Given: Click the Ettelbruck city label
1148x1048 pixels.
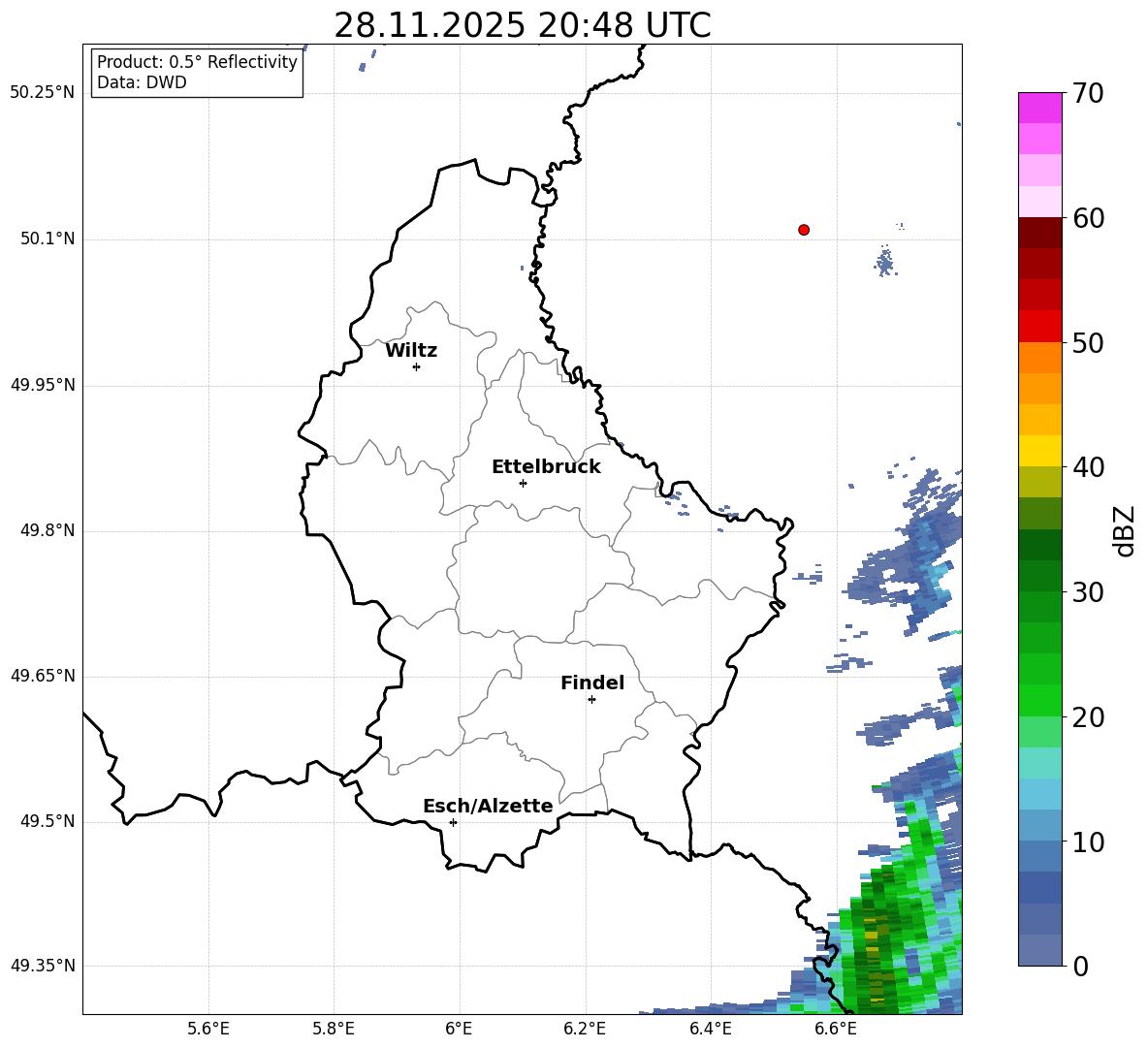Looking at the screenshot, I should (546, 467).
